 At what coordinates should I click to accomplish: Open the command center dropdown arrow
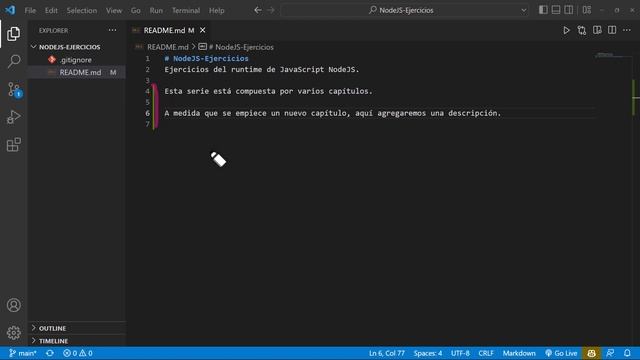click(524, 10)
